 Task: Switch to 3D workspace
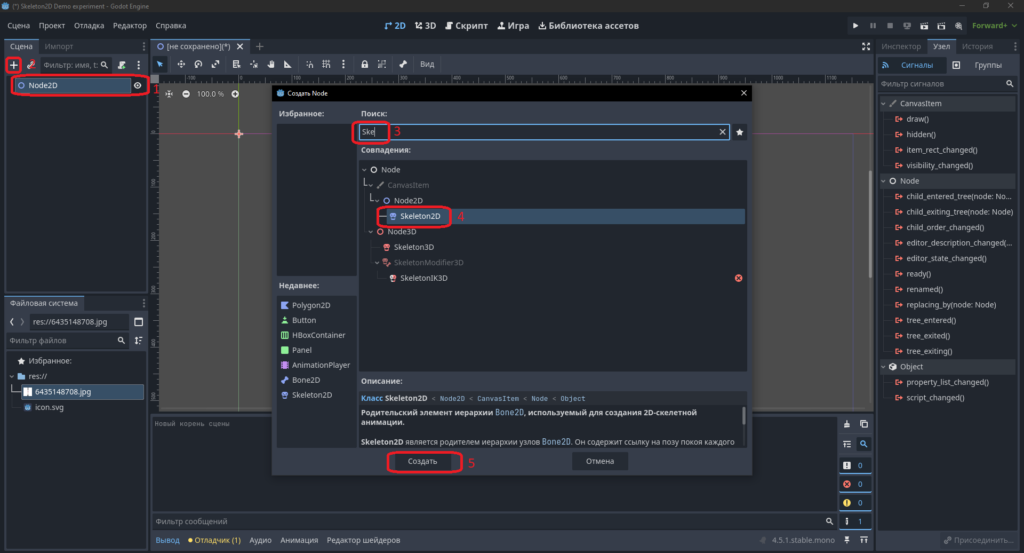pyautogui.click(x=425, y=25)
